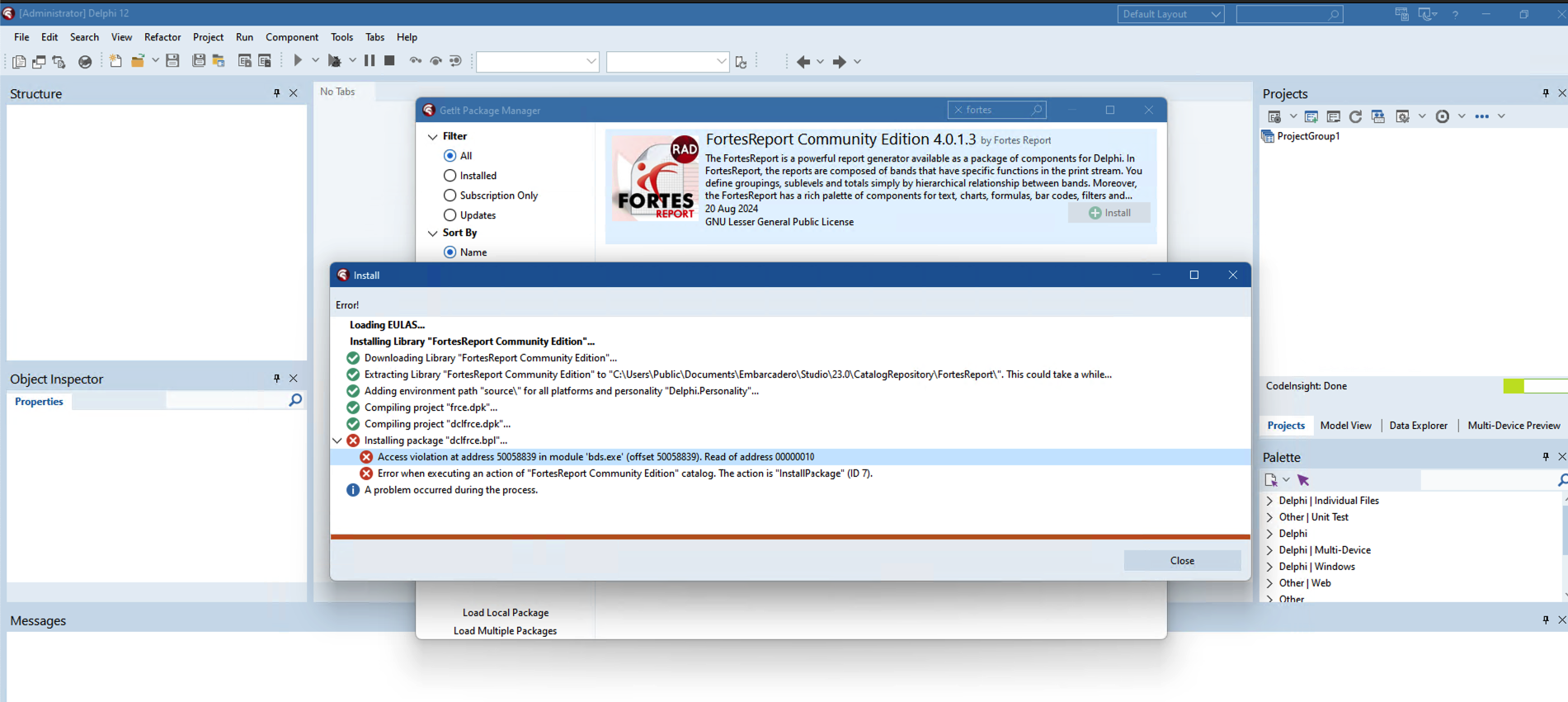Click the Save floppy disk icon
Viewport: 1568px width, 702px height.
(x=172, y=61)
